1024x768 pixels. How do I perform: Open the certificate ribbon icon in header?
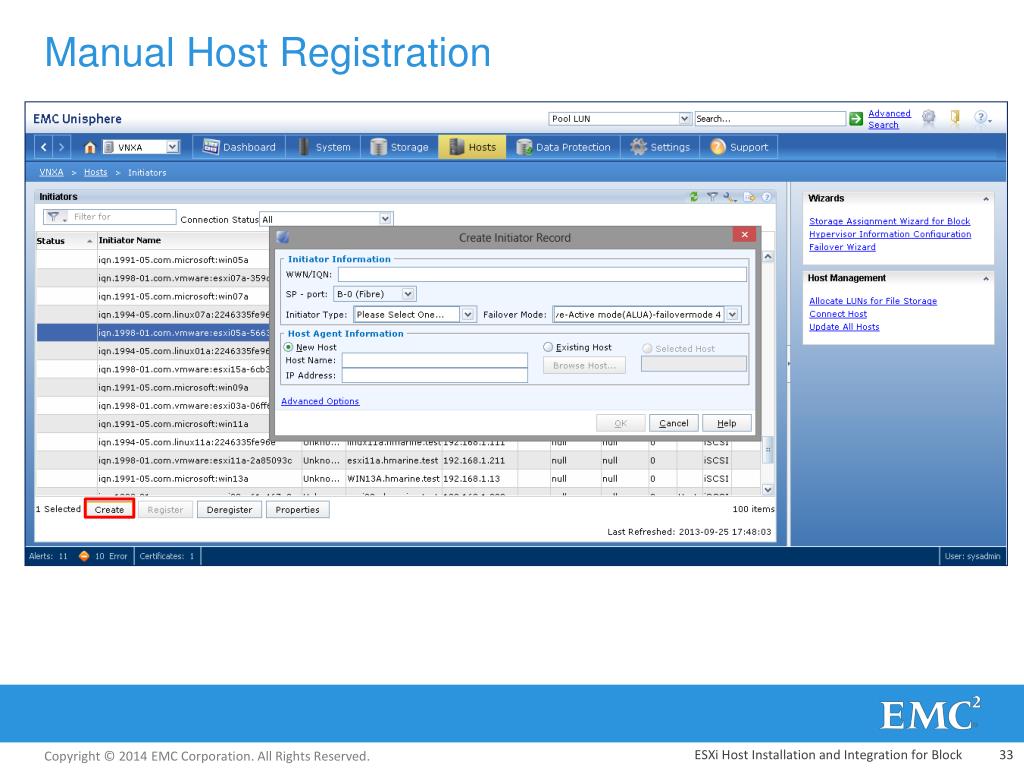coord(929,118)
